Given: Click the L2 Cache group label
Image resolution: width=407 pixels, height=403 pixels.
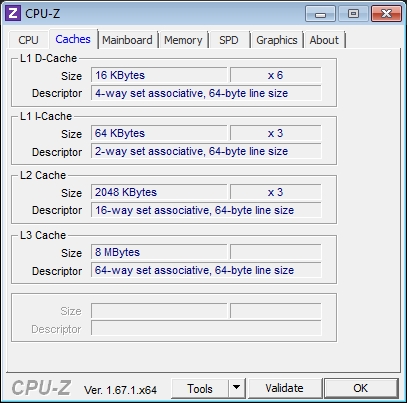Looking at the screenshot, I should (43, 175).
